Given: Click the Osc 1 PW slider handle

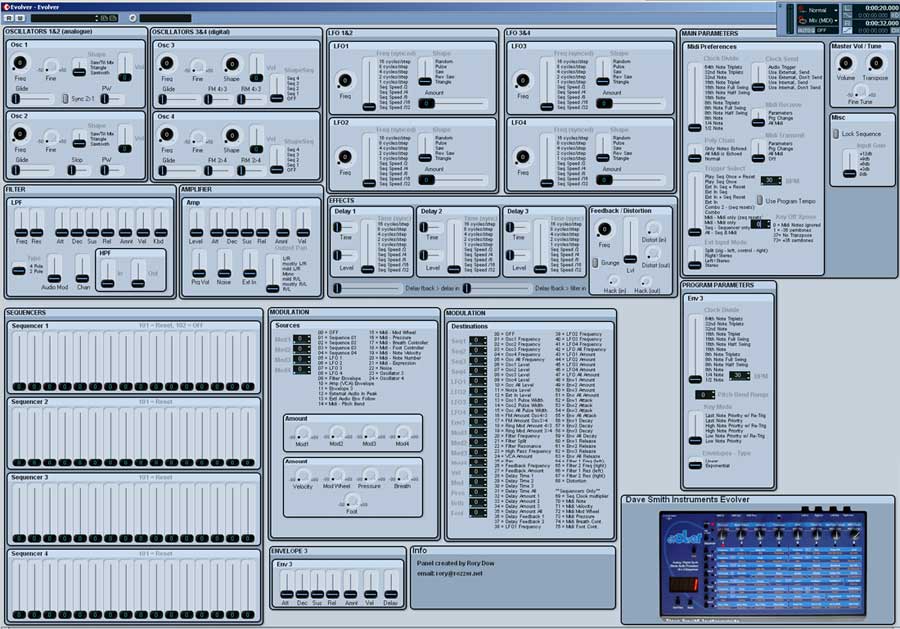Looking at the screenshot, I should click(104, 99).
